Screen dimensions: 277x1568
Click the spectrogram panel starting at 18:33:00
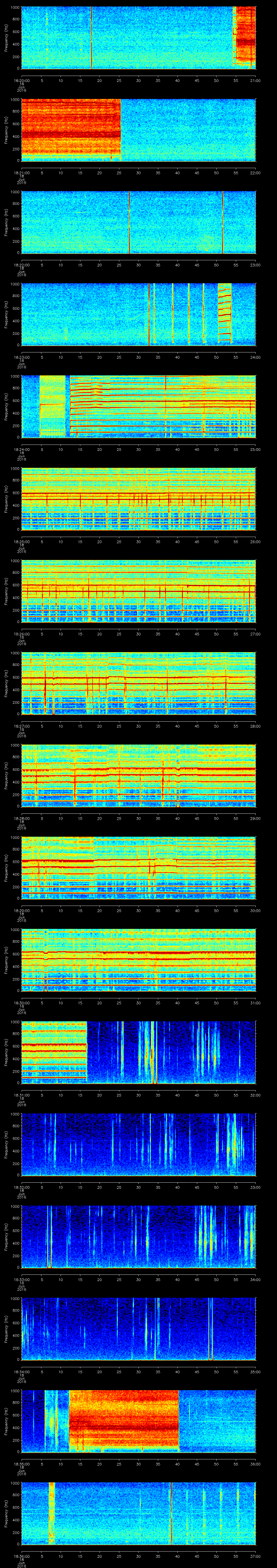pos(138,1237)
